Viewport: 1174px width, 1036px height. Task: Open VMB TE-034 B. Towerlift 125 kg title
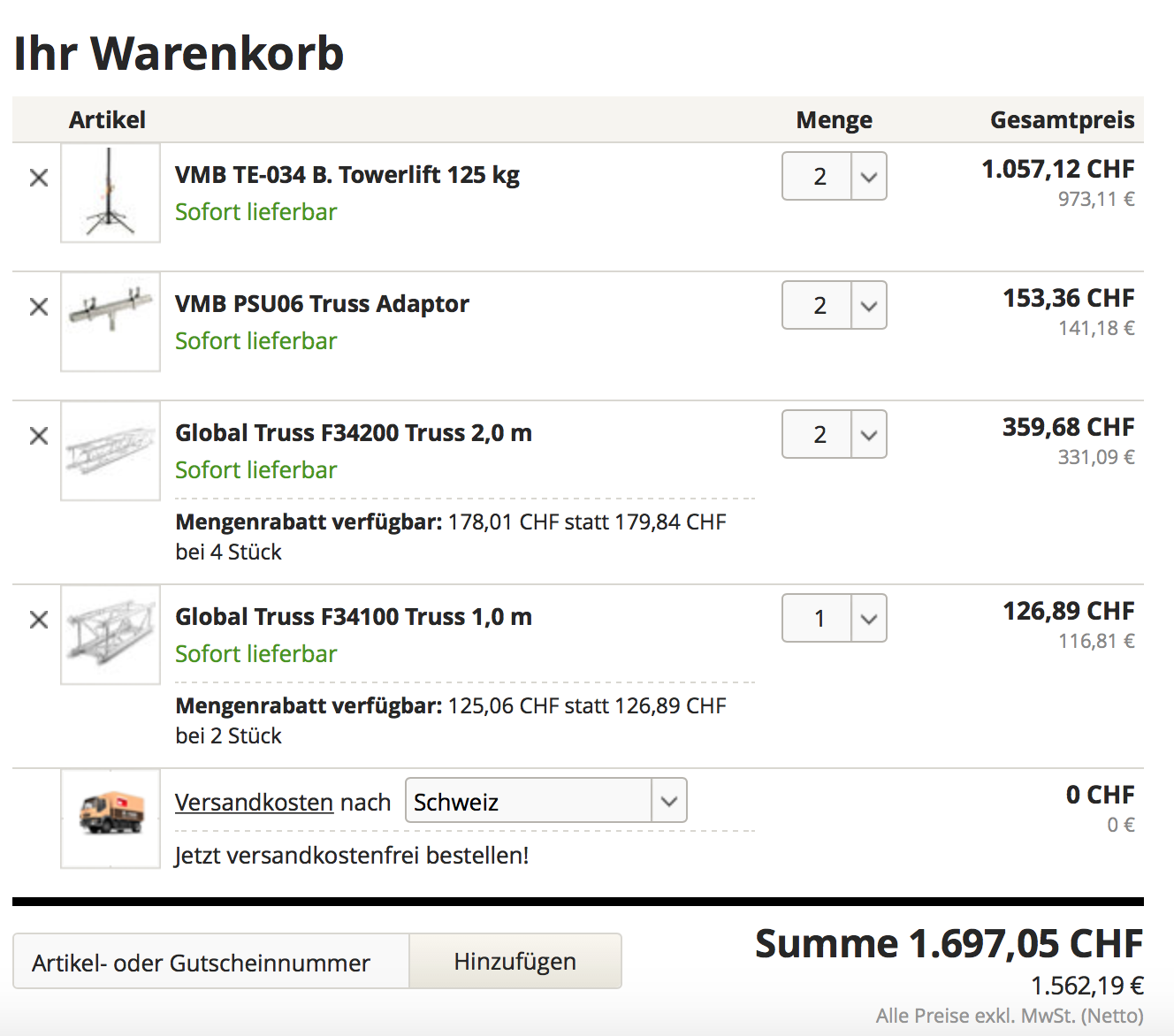(347, 175)
